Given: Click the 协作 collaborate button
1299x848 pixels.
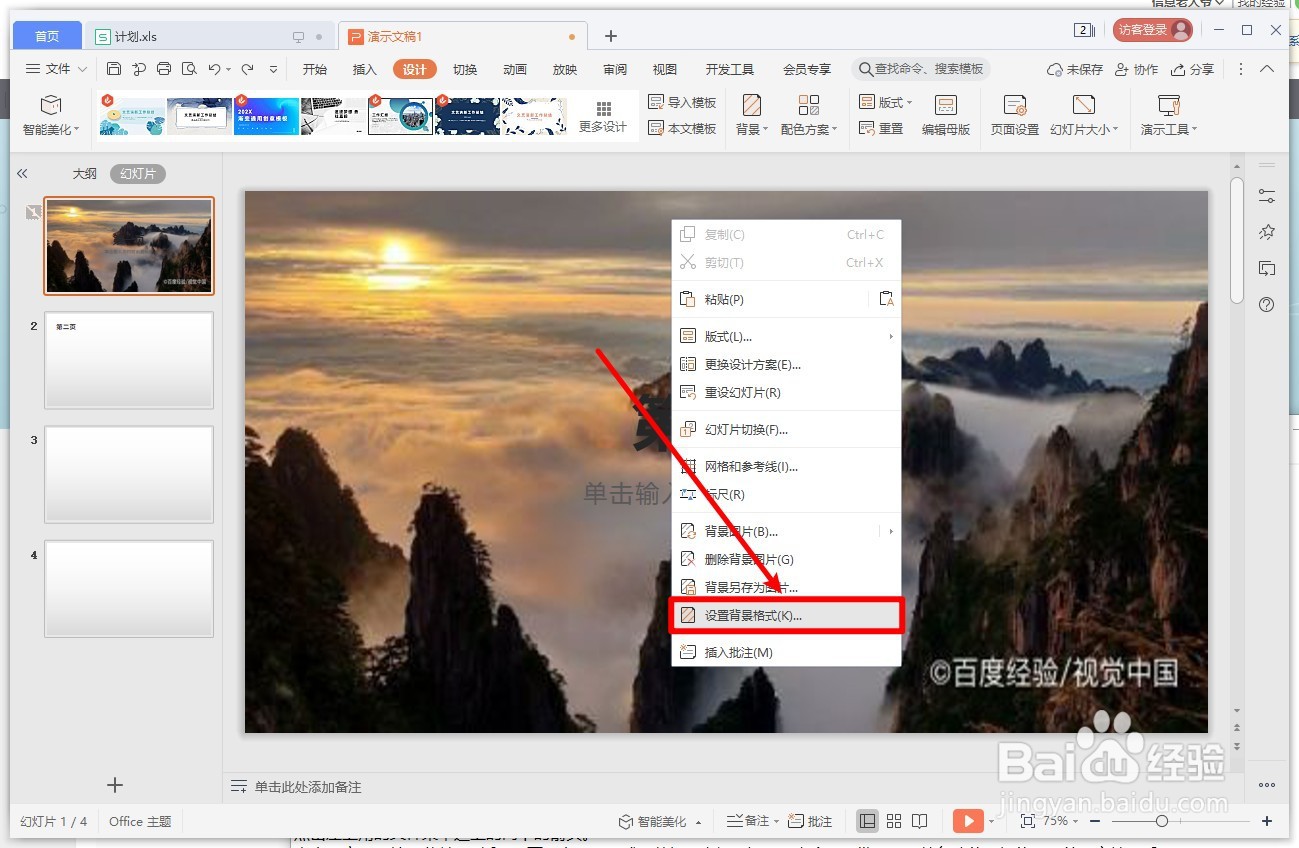Looking at the screenshot, I should pos(1137,69).
